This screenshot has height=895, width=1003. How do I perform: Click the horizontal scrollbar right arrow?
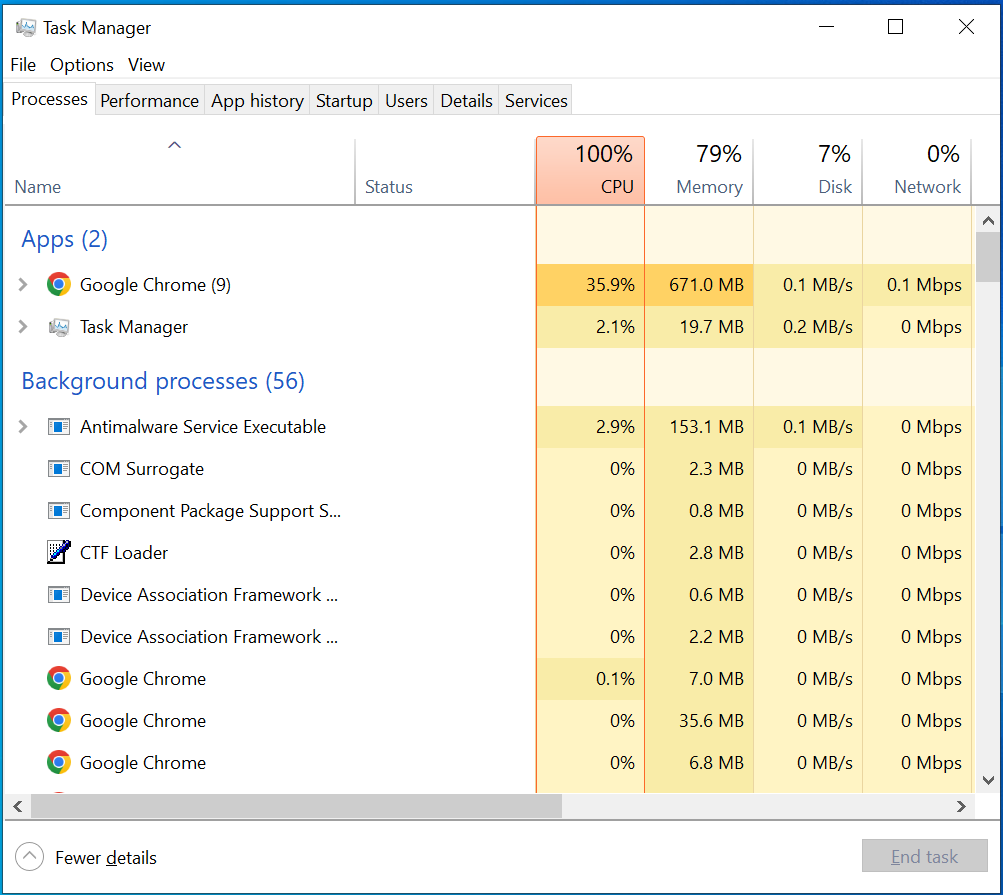point(962,806)
